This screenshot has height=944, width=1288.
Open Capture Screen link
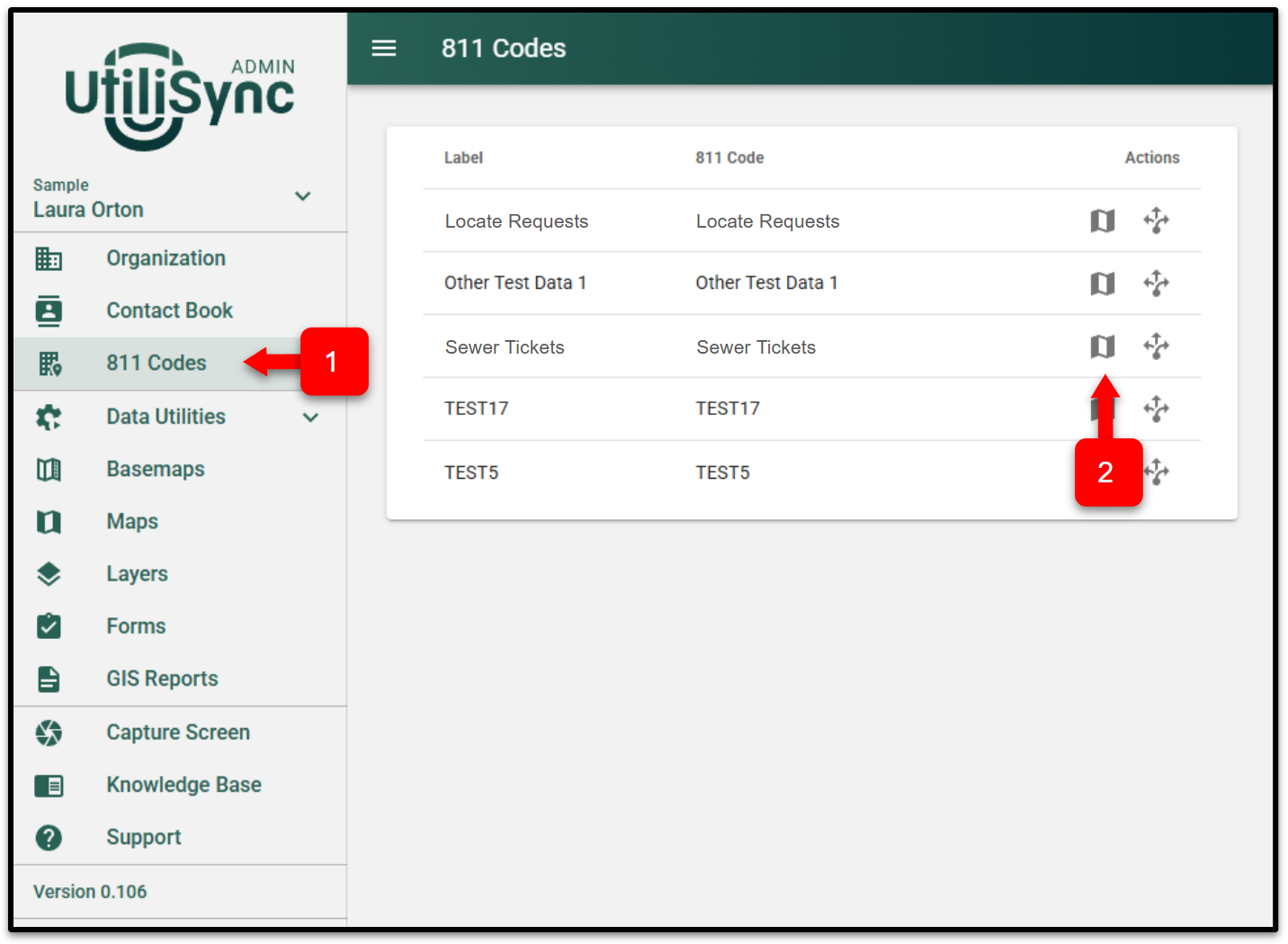pyautogui.click(x=178, y=733)
